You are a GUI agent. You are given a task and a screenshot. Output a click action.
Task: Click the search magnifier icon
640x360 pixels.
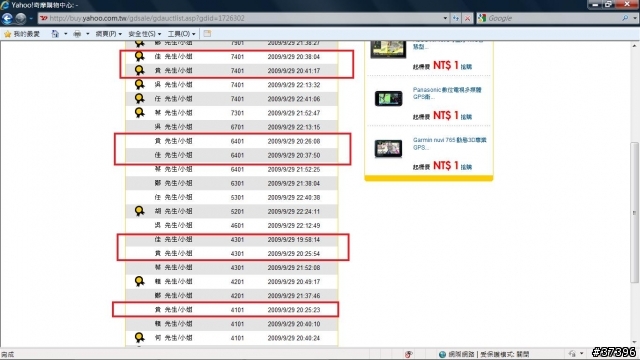tap(625, 18)
